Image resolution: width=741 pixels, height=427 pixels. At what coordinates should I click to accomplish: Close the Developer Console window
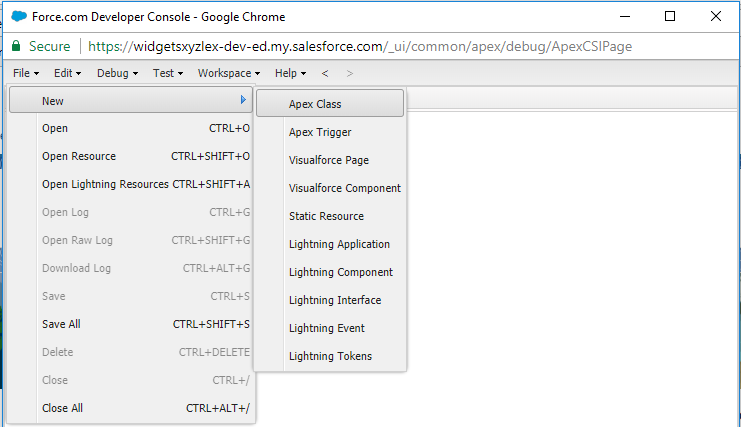pyautogui.click(x=715, y=17)
